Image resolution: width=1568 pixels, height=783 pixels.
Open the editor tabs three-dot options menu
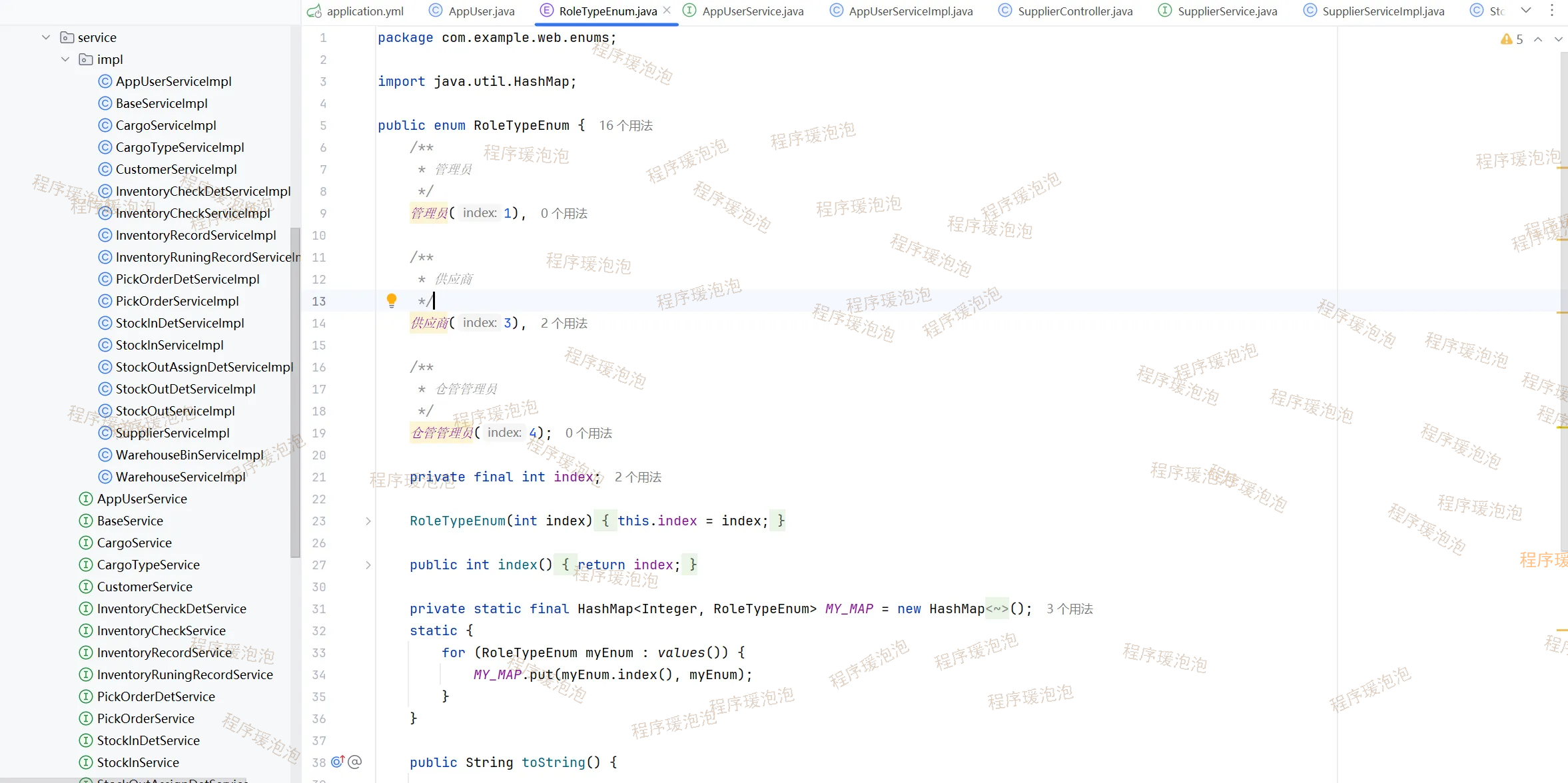[1552, 11]
